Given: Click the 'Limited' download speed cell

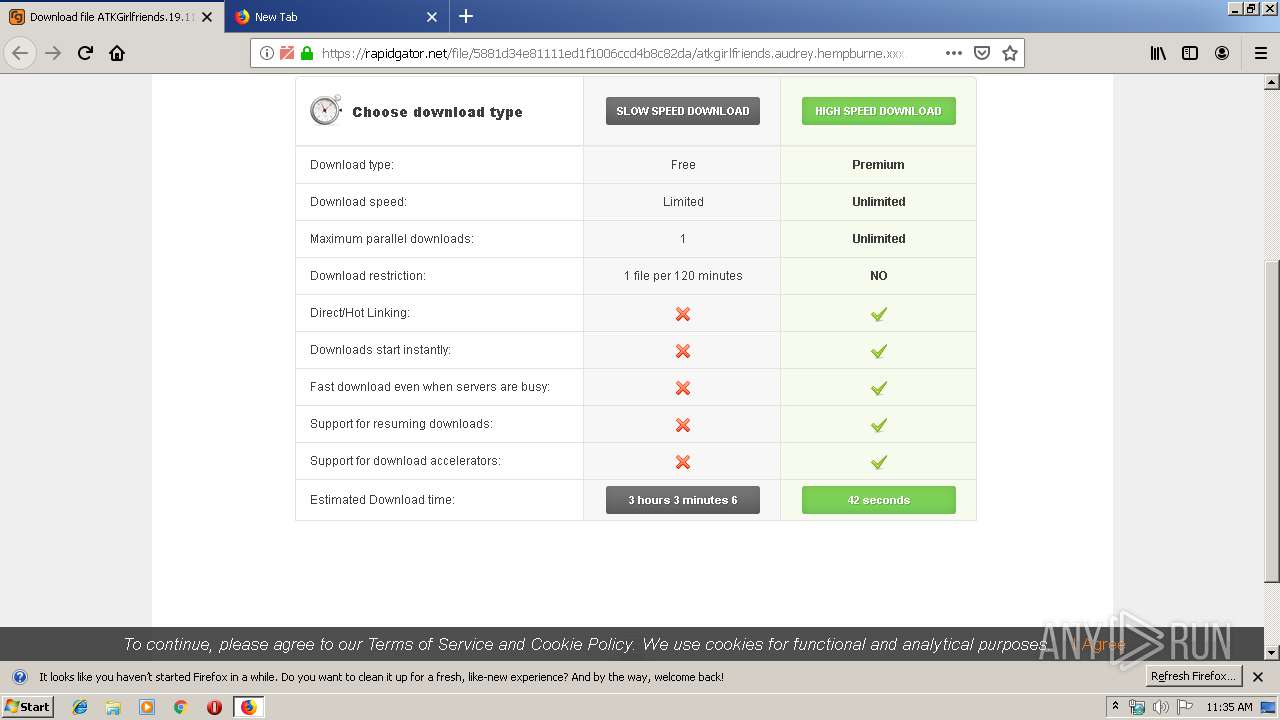Looking at the screenshot, I should [x=683, y=202].
